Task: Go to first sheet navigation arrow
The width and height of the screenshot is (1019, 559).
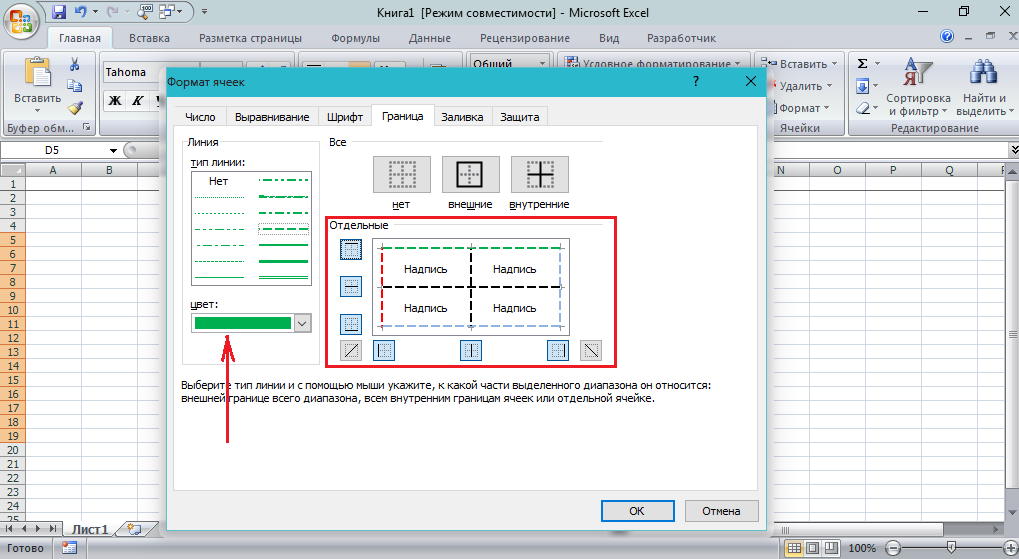Action: tap(10, 528)
